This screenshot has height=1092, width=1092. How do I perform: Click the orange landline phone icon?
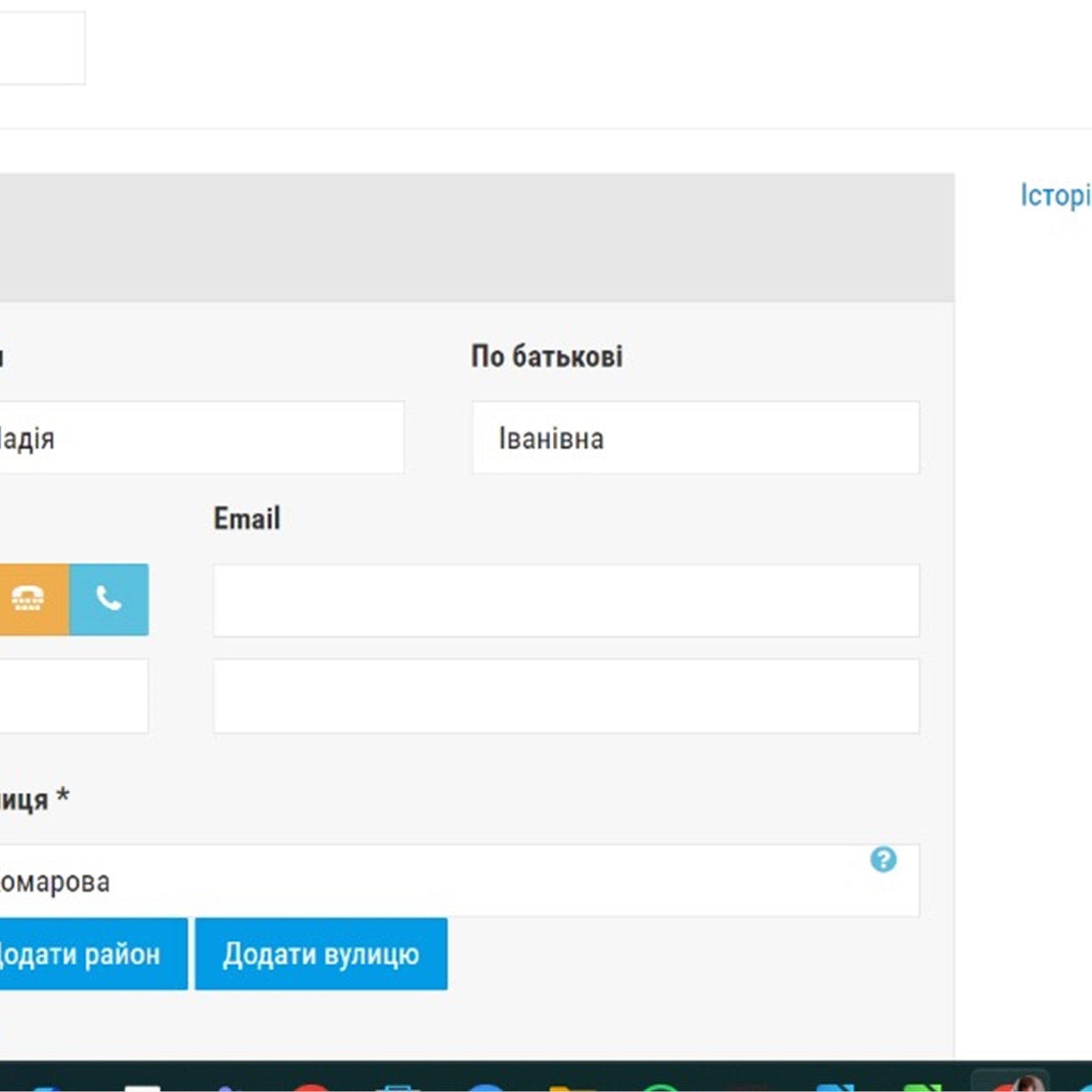pos(30,599)
